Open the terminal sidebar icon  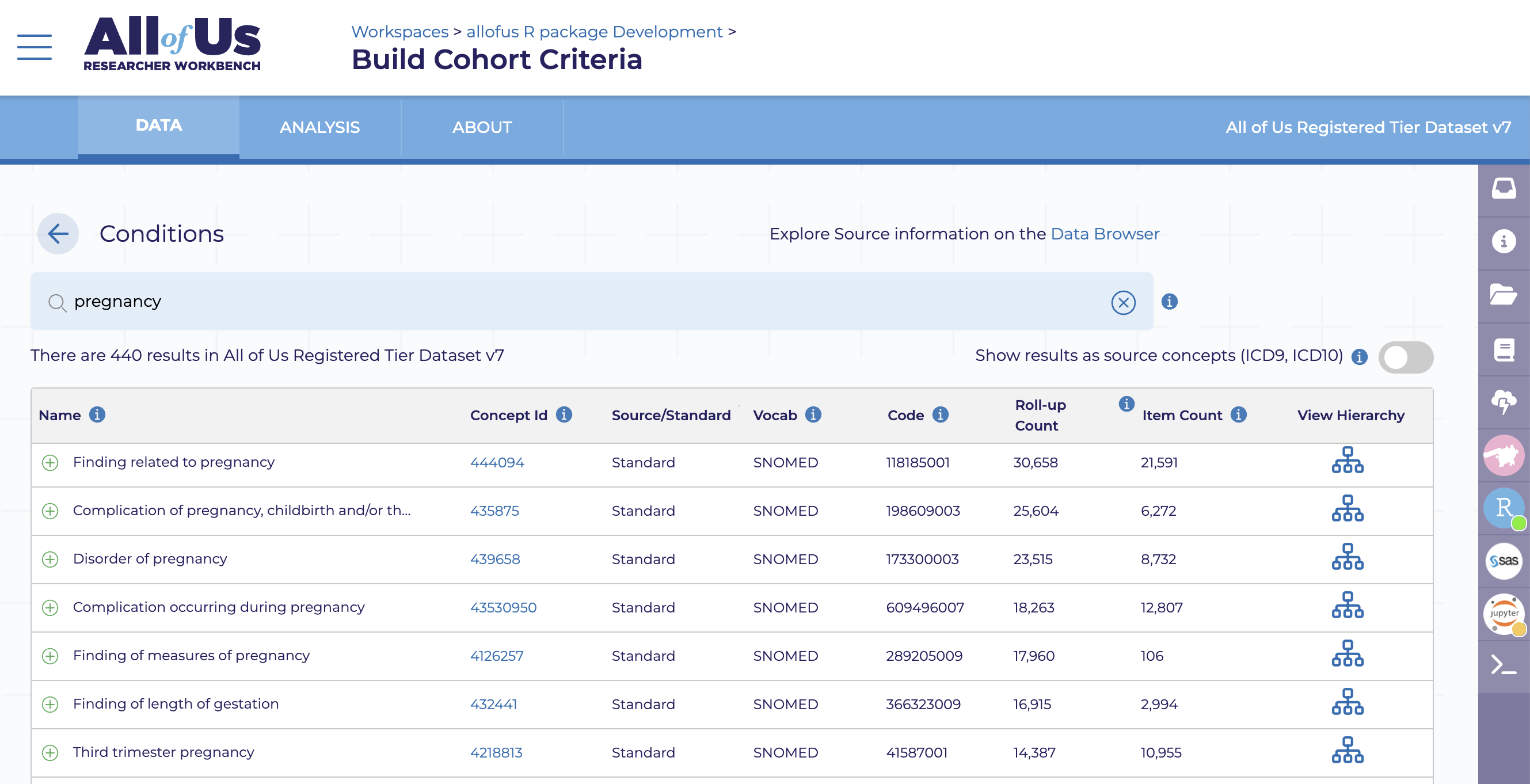(1503, 665)
